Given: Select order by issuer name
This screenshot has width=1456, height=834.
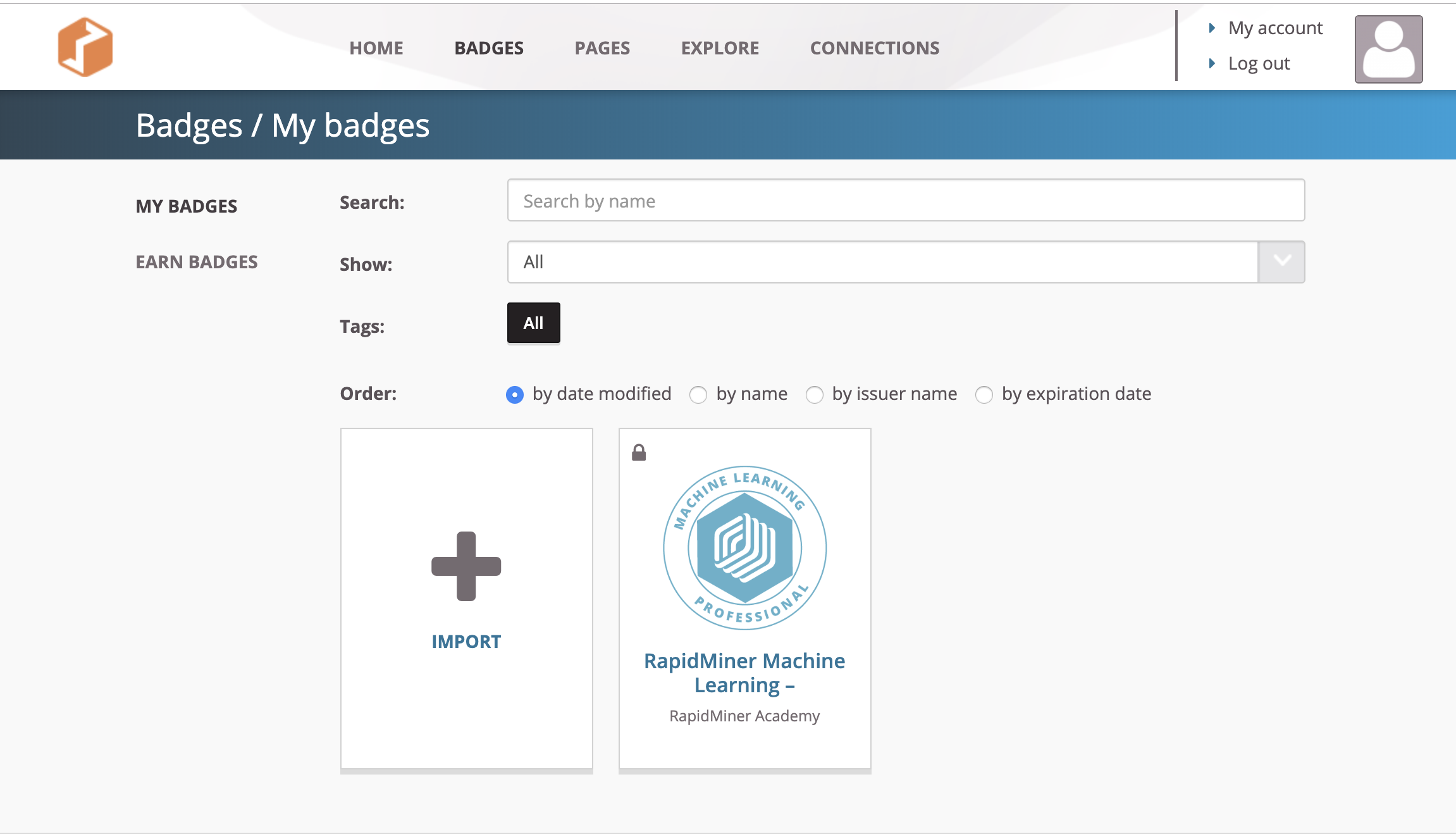Looking at the screenshot, I should 815,395.
